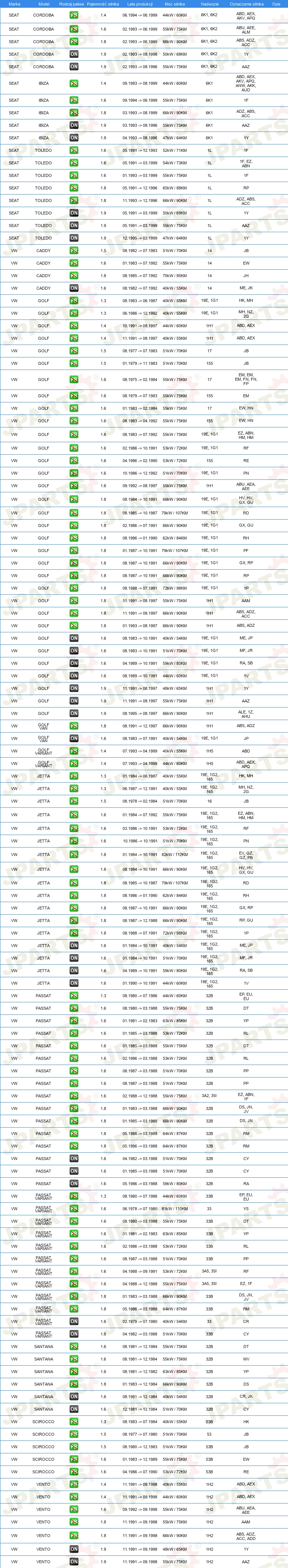Click diesel ON icon in PASSAT VARIANT CR row
The image size is (288, 1568).
click(74, 1321)
